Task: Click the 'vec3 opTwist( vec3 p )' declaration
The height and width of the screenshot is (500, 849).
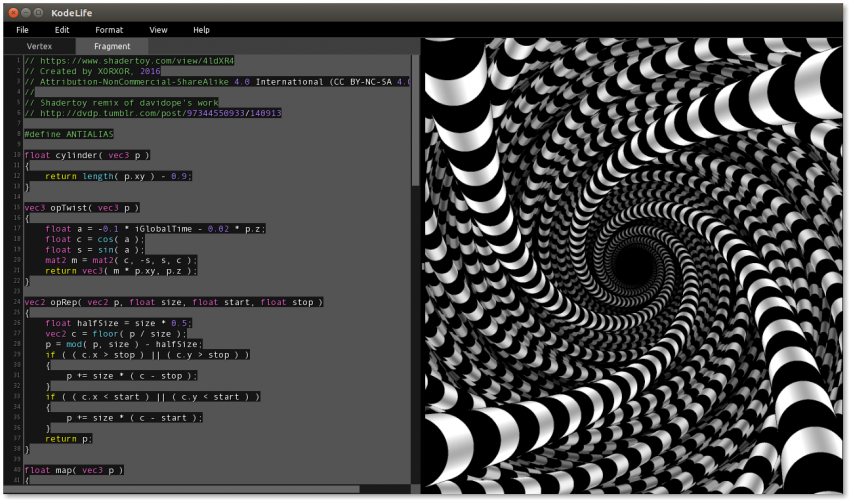Action: (82, 207)
